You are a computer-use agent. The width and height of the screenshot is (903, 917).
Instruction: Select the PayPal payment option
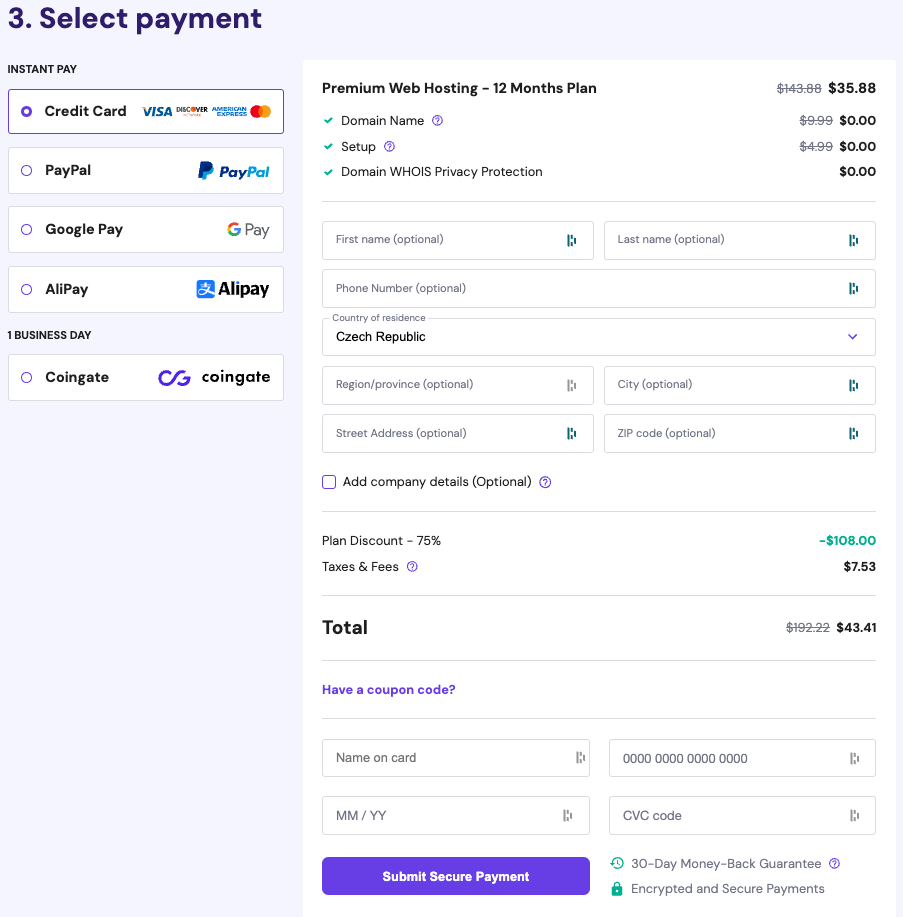(26, 171)
